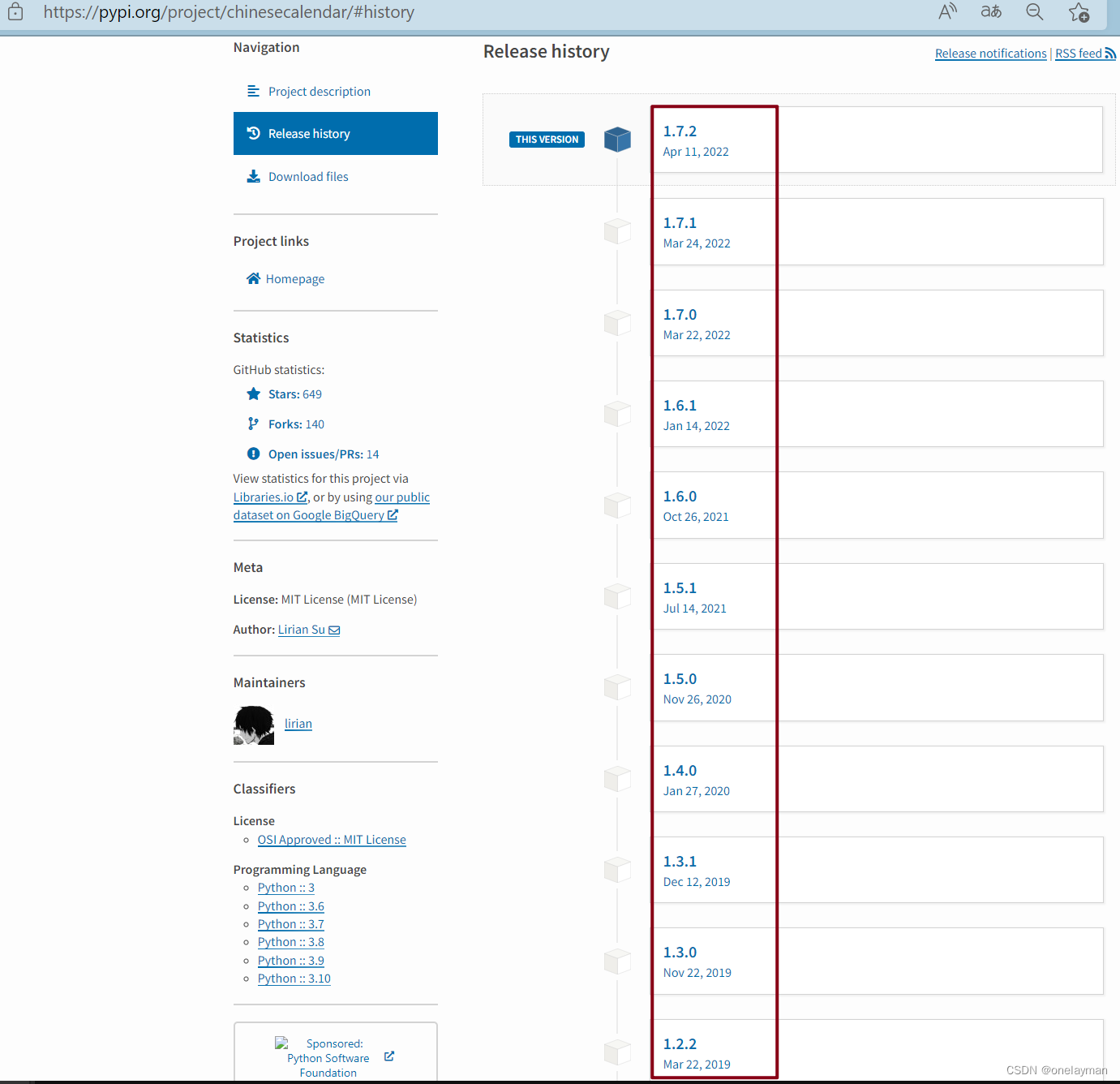
Task: Click the Forks branch icon
Action: pyautogui.click(x=253, y=424)
